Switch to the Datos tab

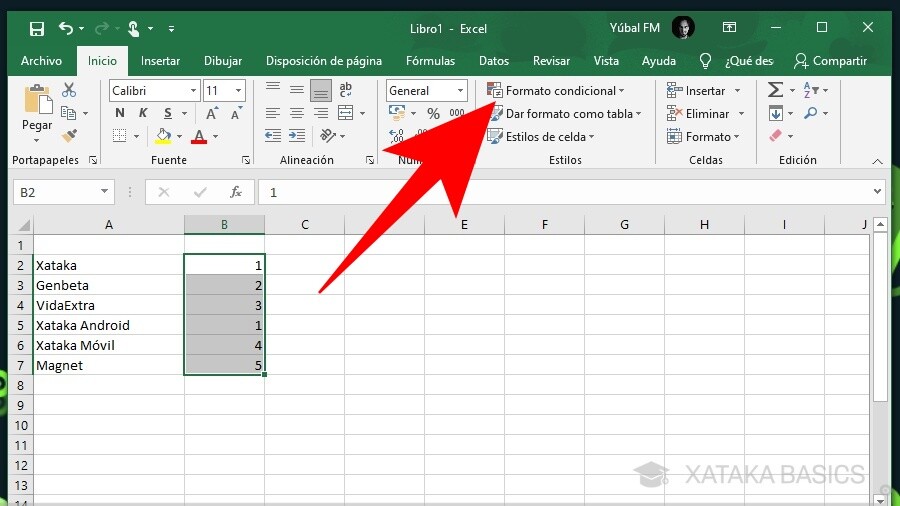pyautogui.click(x=494, y=61)
